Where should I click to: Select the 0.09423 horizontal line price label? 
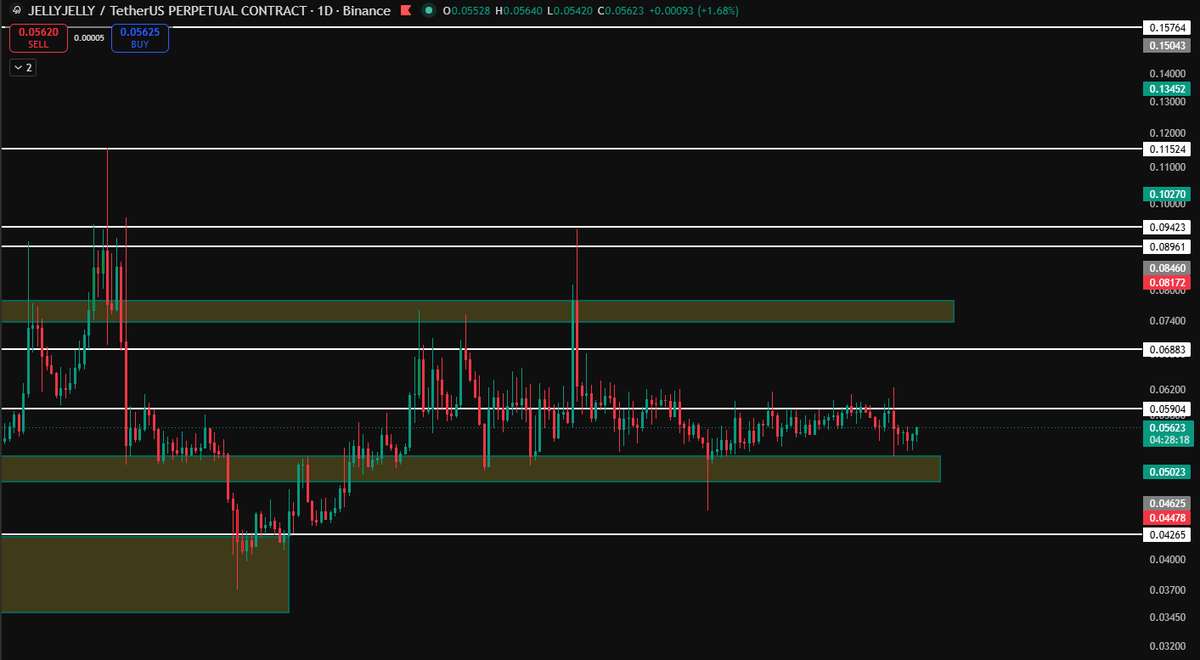tap(1167, 227)
